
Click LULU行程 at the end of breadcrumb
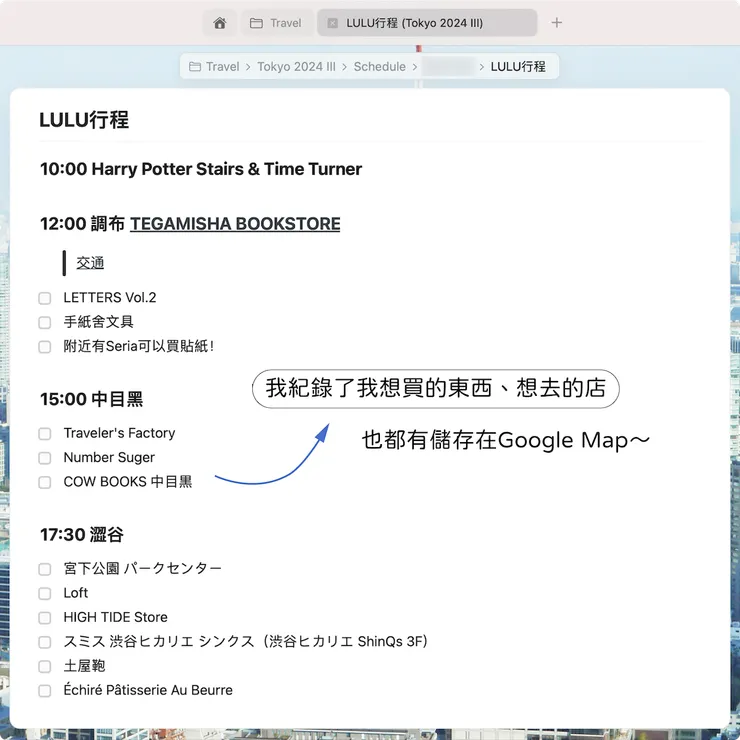coord(518,67)
